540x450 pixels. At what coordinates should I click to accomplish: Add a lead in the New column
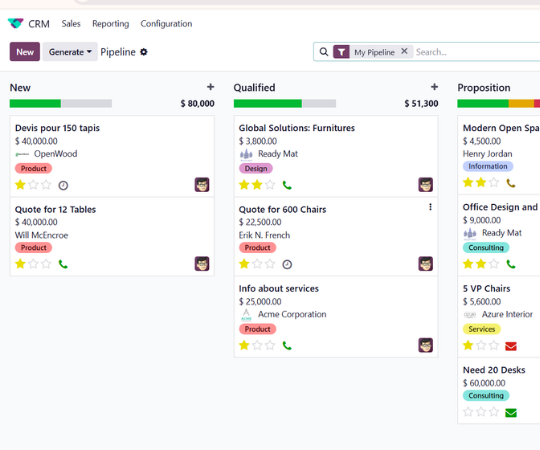coord(210,87)
